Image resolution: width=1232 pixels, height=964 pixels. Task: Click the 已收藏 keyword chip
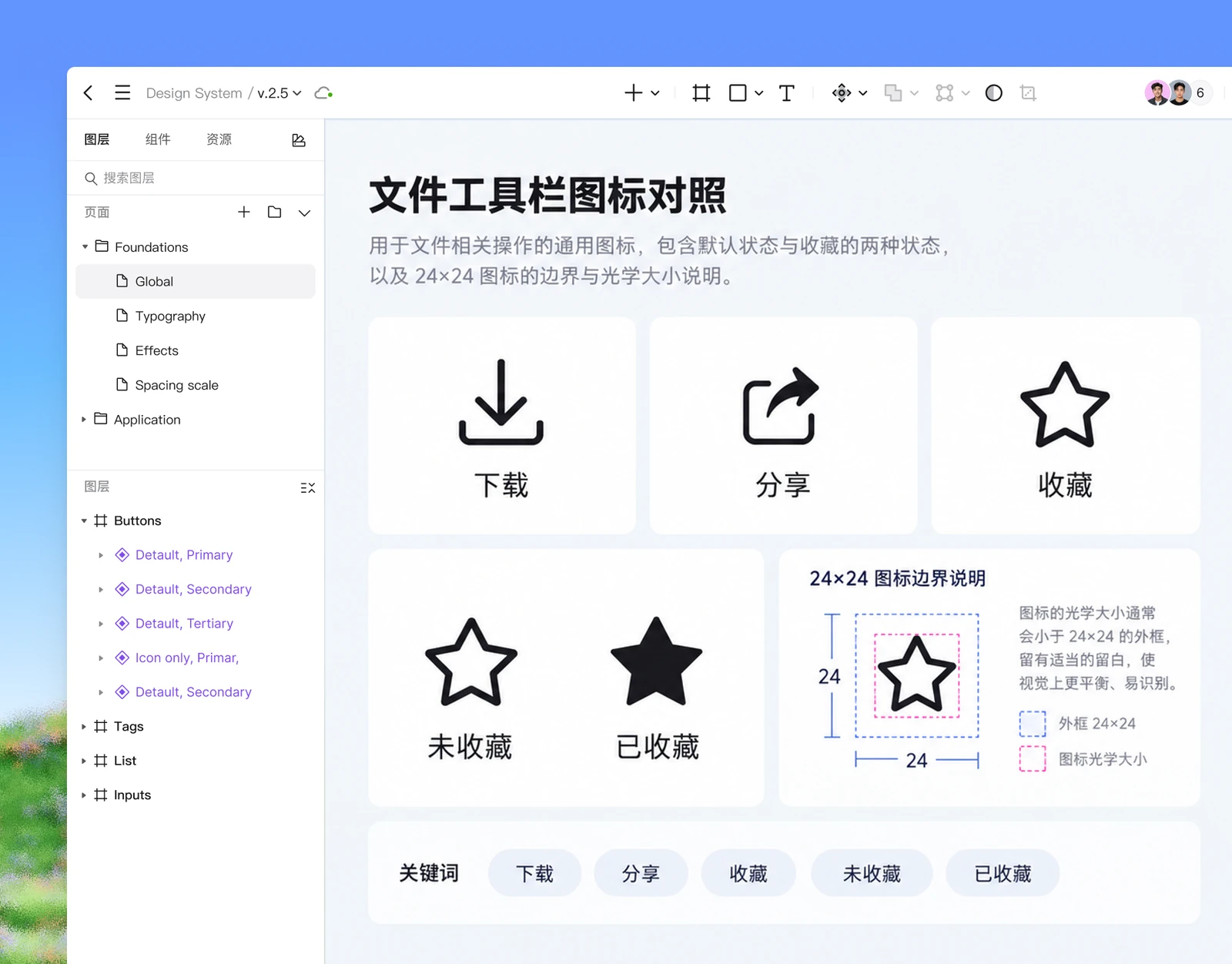(1003, 873)
